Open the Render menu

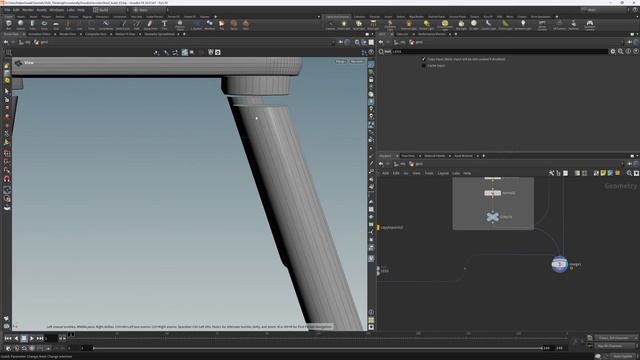tap(28, 10)
